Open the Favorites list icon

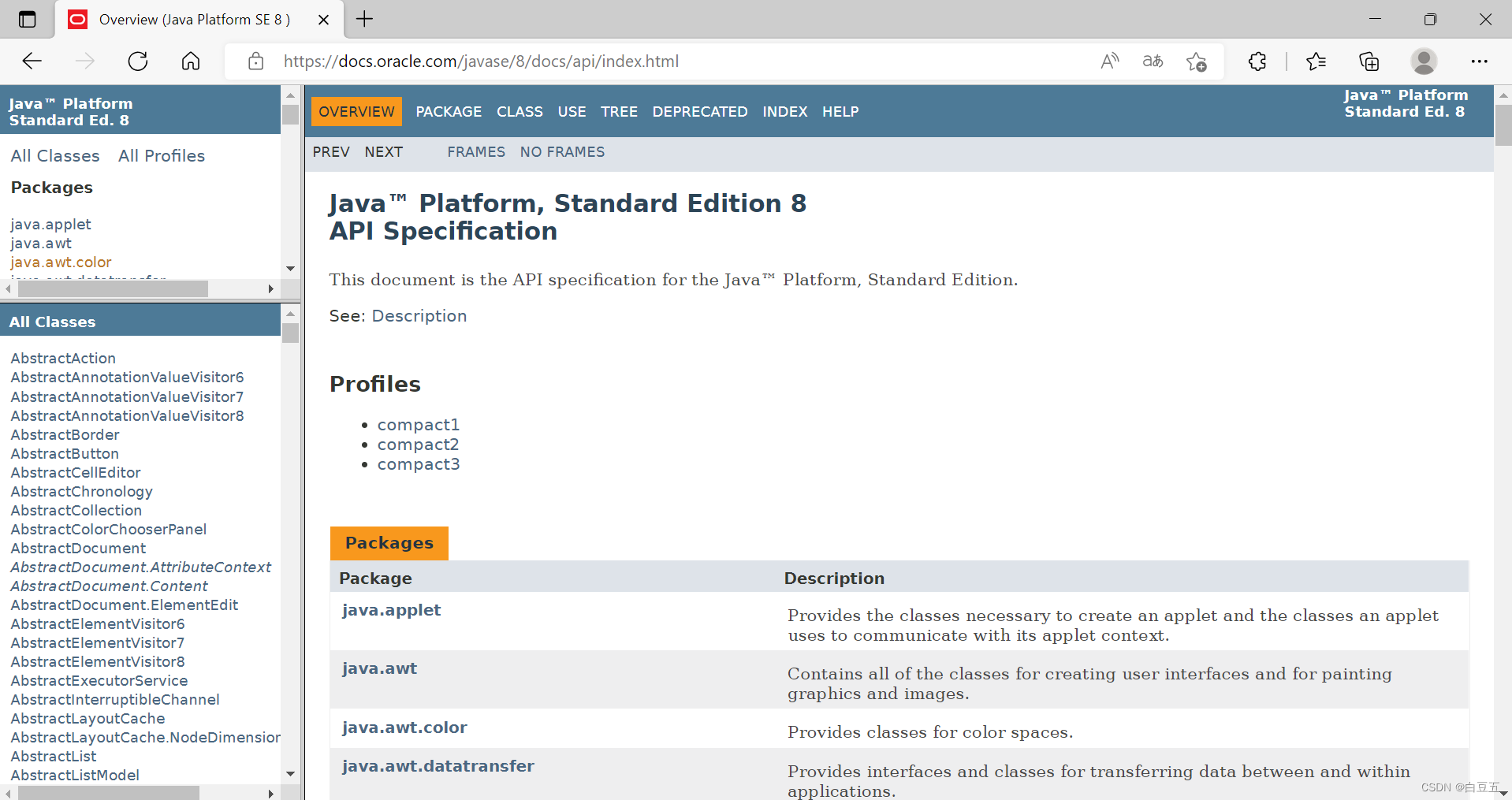pos(1316,61)
